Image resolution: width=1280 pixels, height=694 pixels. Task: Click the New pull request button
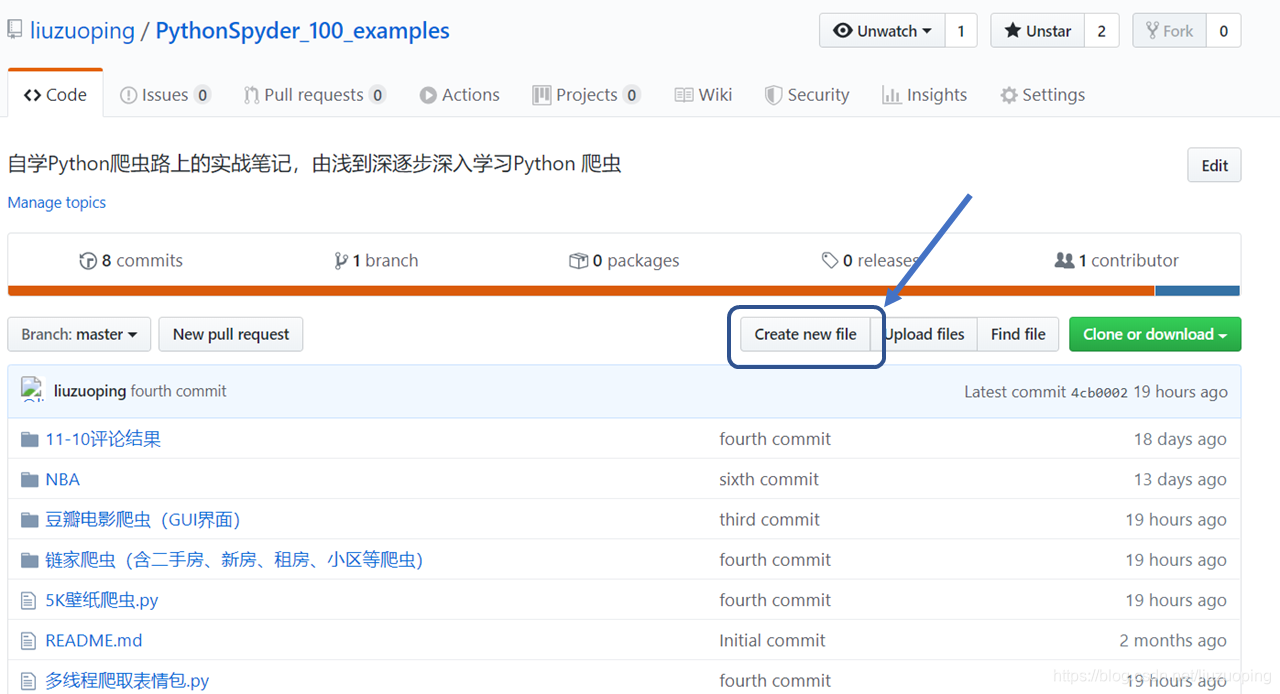coord(231,334)
